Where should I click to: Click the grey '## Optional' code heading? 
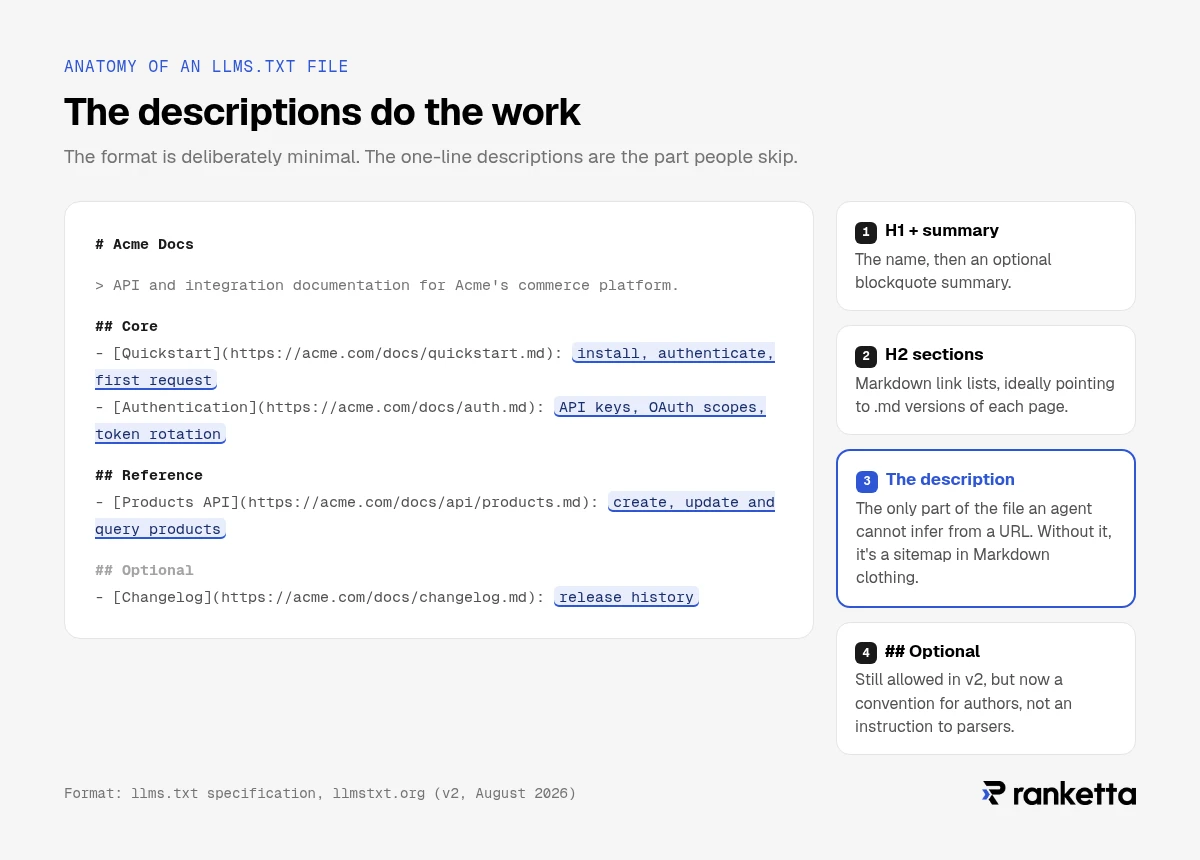pos(145,570)
